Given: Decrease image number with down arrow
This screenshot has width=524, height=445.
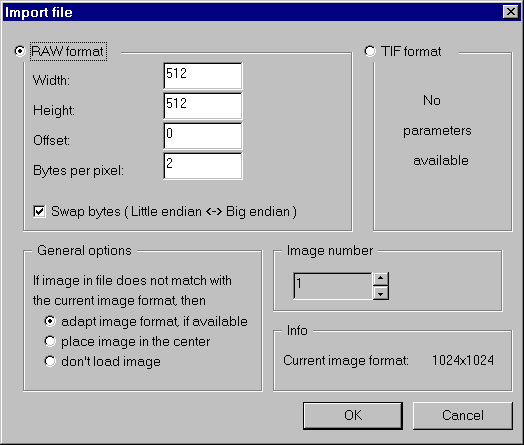Looking at the screenshot, I should tap(381, 293).
